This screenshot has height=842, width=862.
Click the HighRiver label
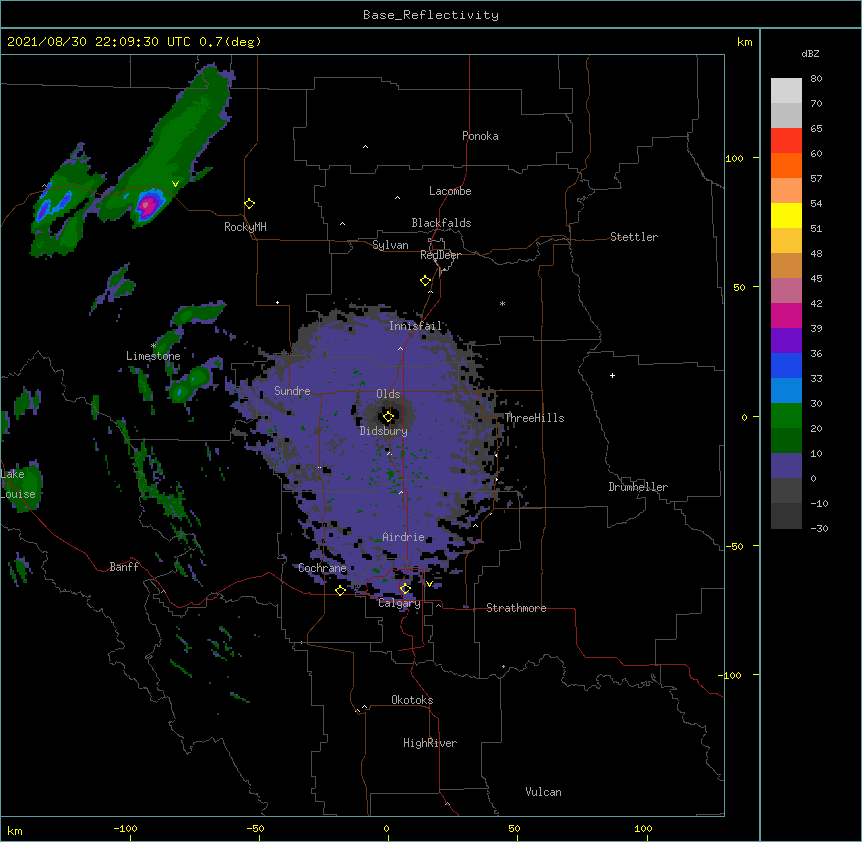(429, 743)
